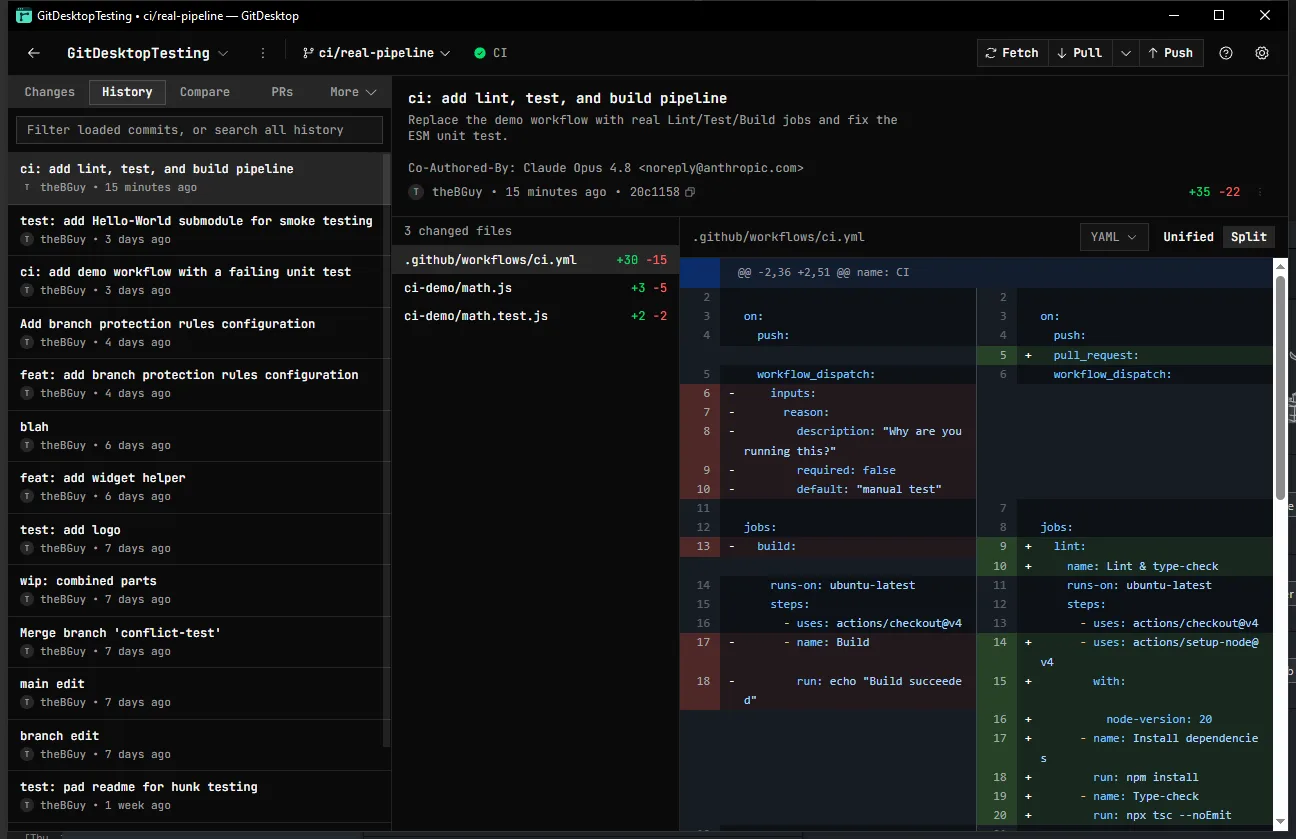Screen dimensions: 1296x839
Task: Expand the Pull options dropdown arrow
Action: pyautogui.click(x=1125, y=53)
